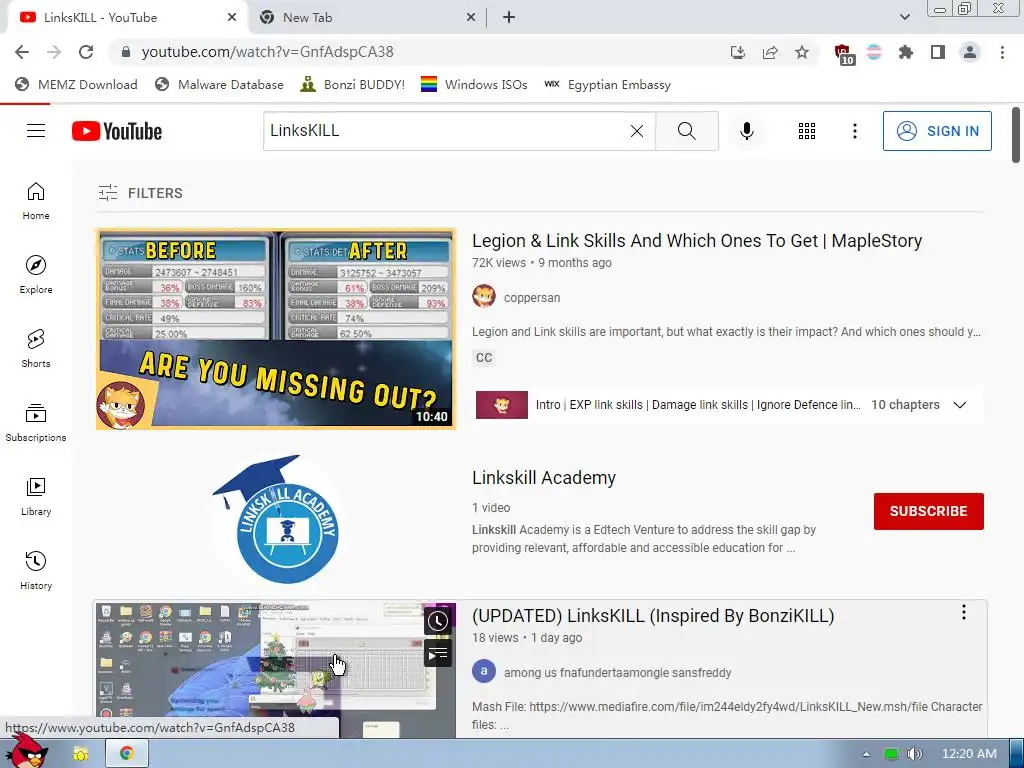The image size is (1024, 768).
Task: Close the LinksKILL - YouTube tab
Action: 232,18
